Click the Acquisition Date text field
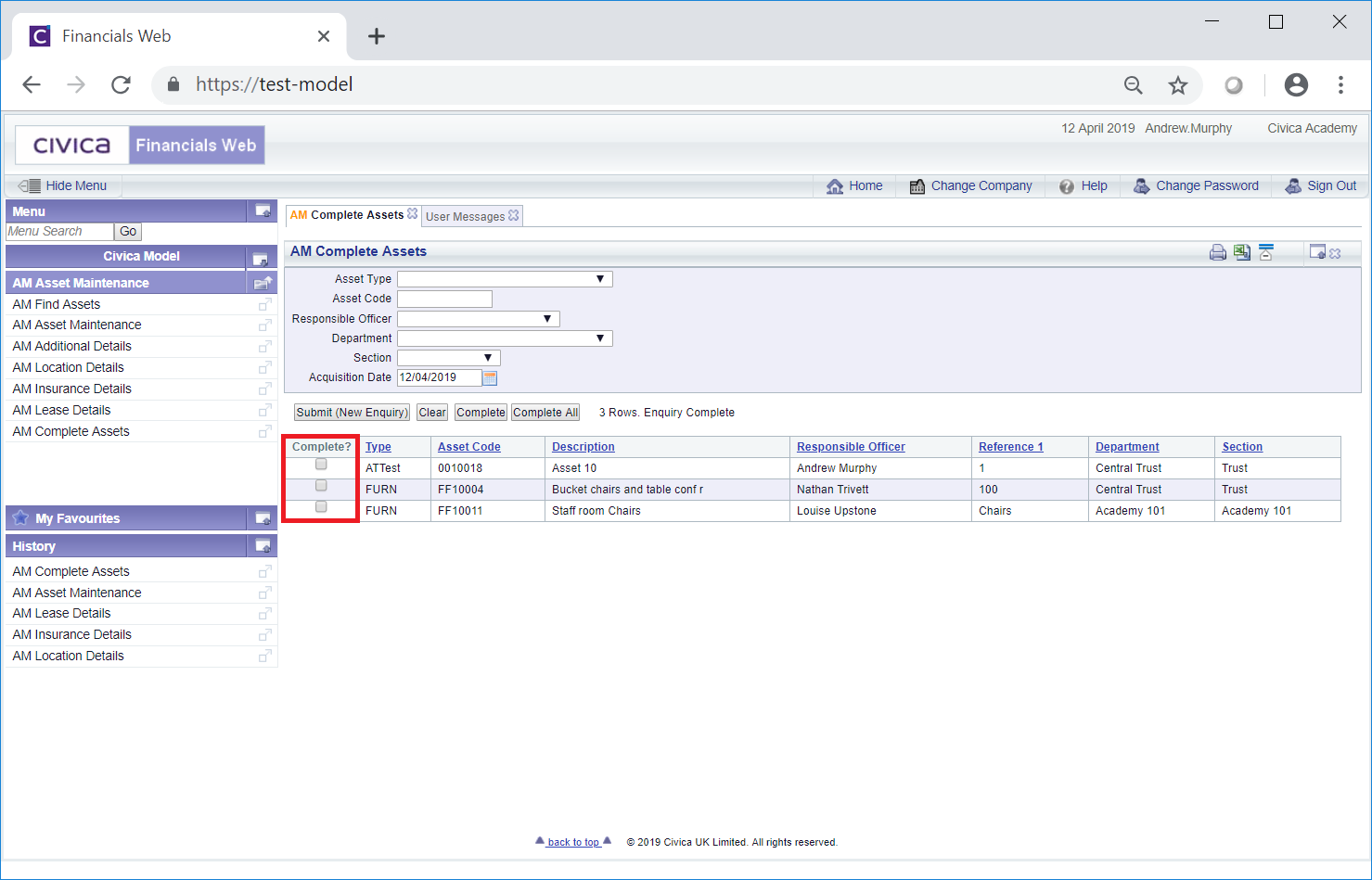The image size is (1372, 880). pyautogui.click(x=439, y=377)
